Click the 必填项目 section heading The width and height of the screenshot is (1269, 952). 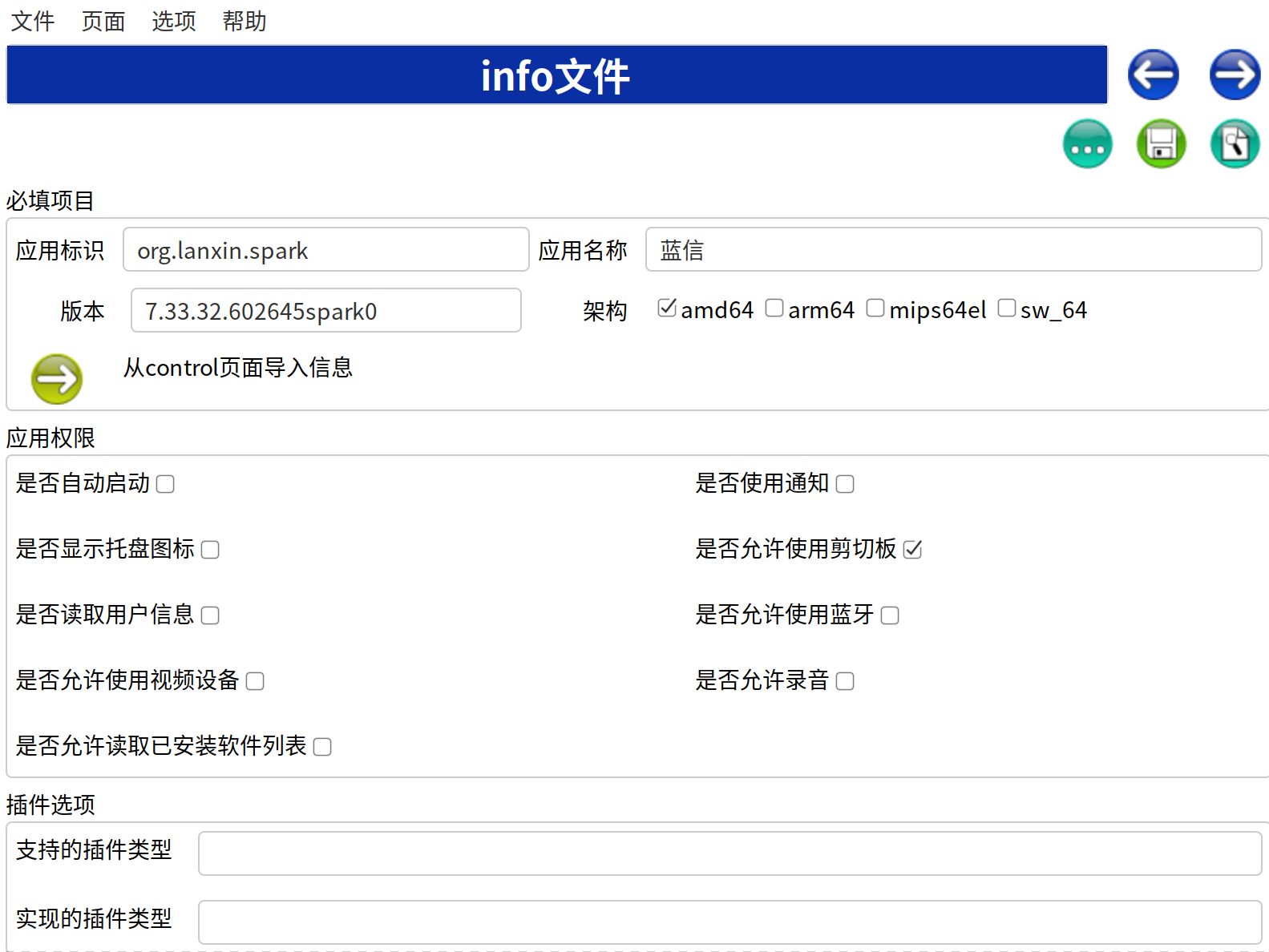(51, 200)
